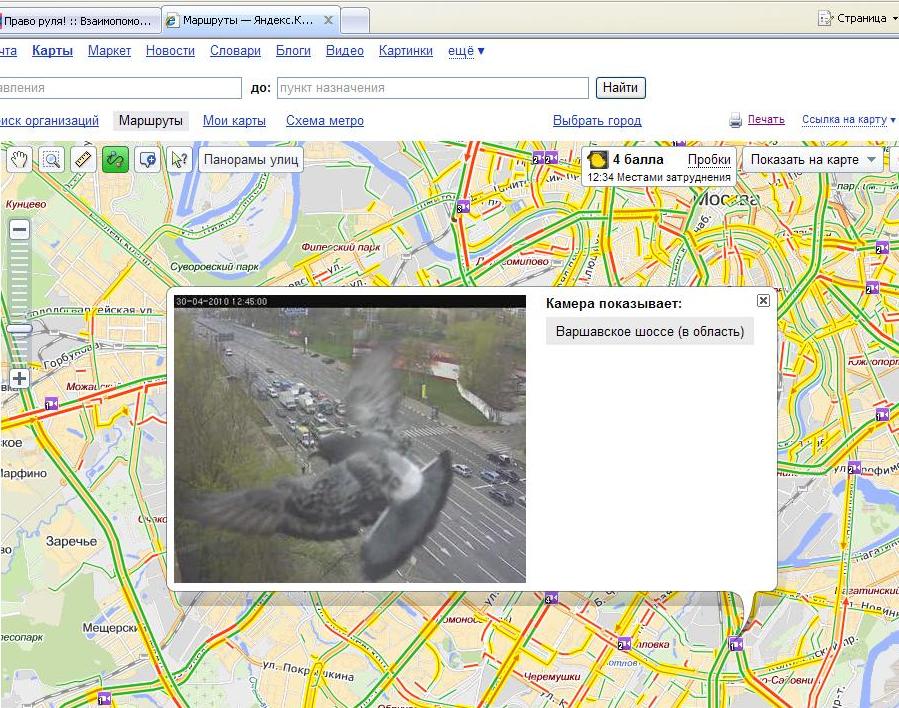Image resolution: width=899 pixels, height=708 pixels.
Task: Close the traffic camera popup
Action: pos(763,300)
